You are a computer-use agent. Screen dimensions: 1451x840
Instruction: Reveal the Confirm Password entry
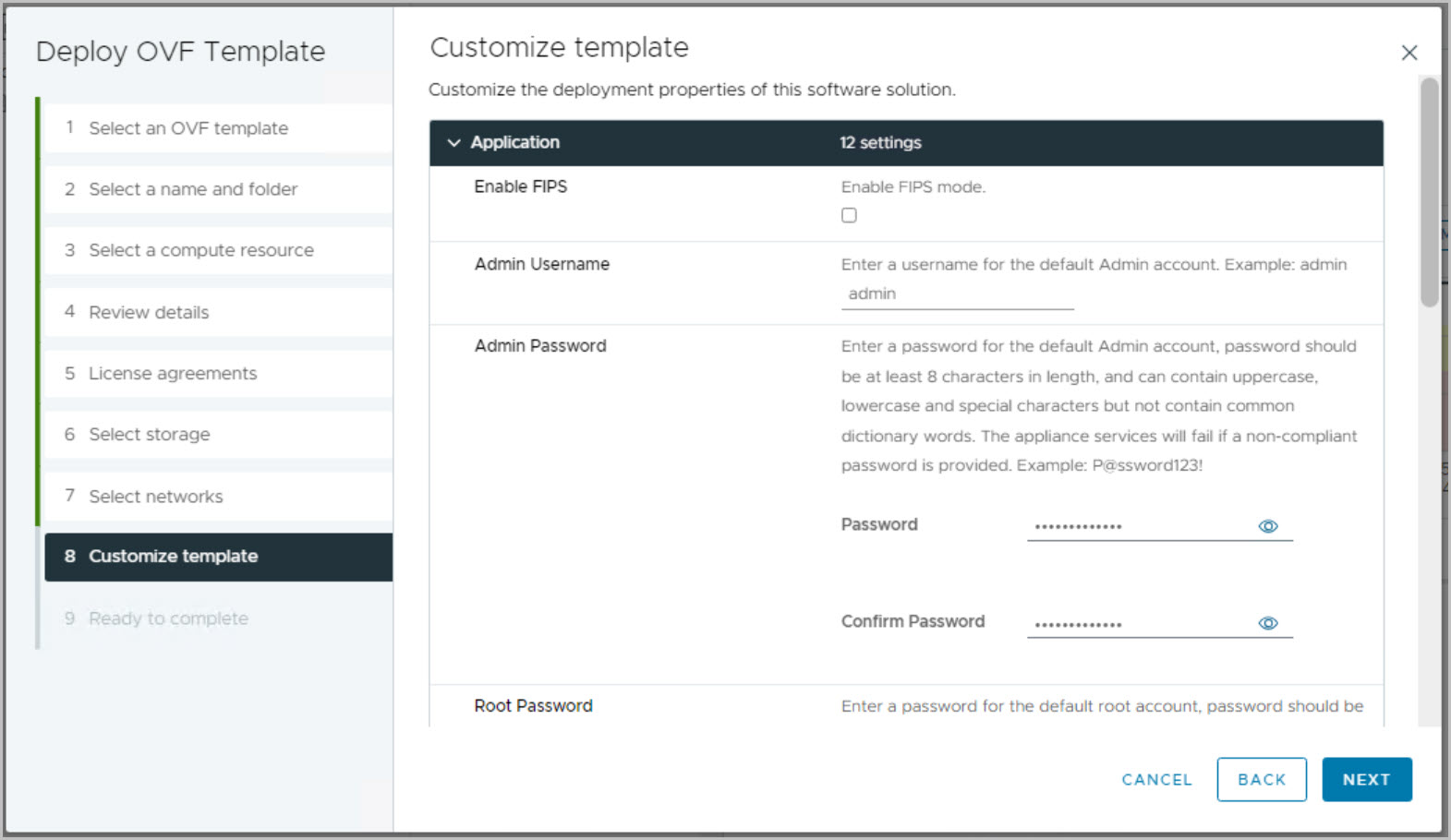pos(1268,623)
